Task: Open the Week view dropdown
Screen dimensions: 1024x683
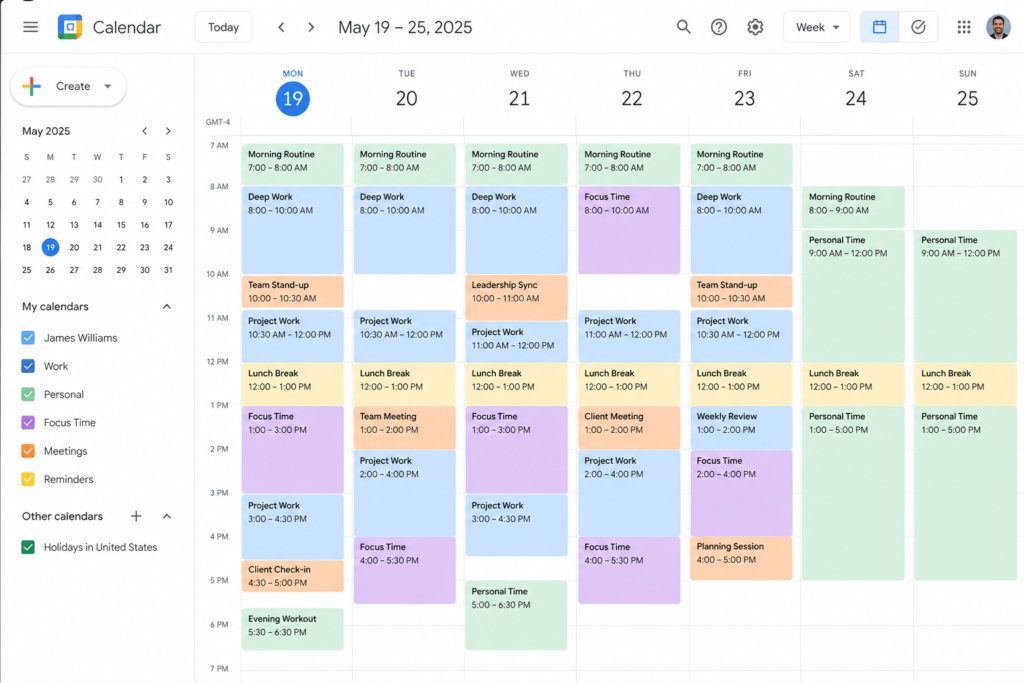Action: (x=816, y=27)
